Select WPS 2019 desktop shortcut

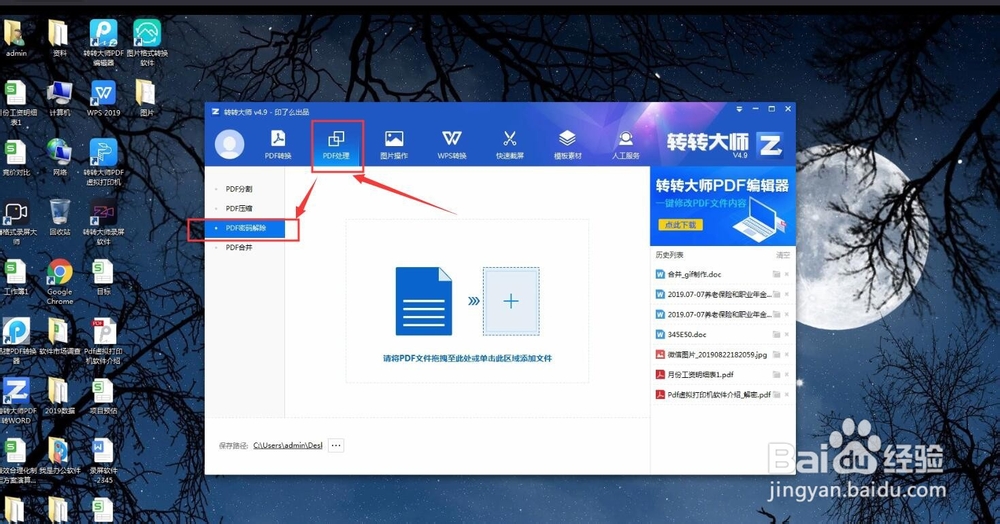(103, 99)
